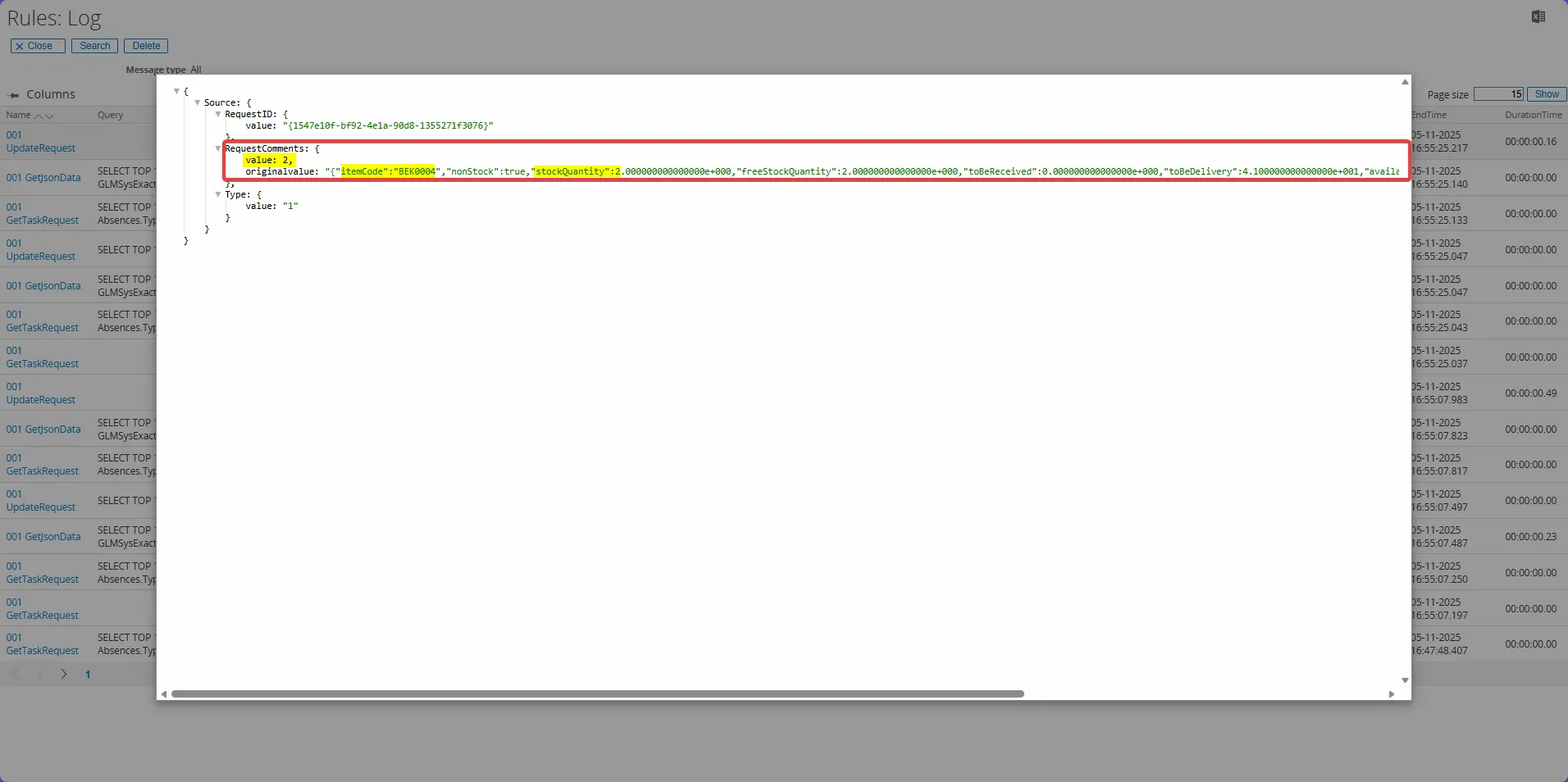Go to the previous page chevron

(x=39, y=675)
